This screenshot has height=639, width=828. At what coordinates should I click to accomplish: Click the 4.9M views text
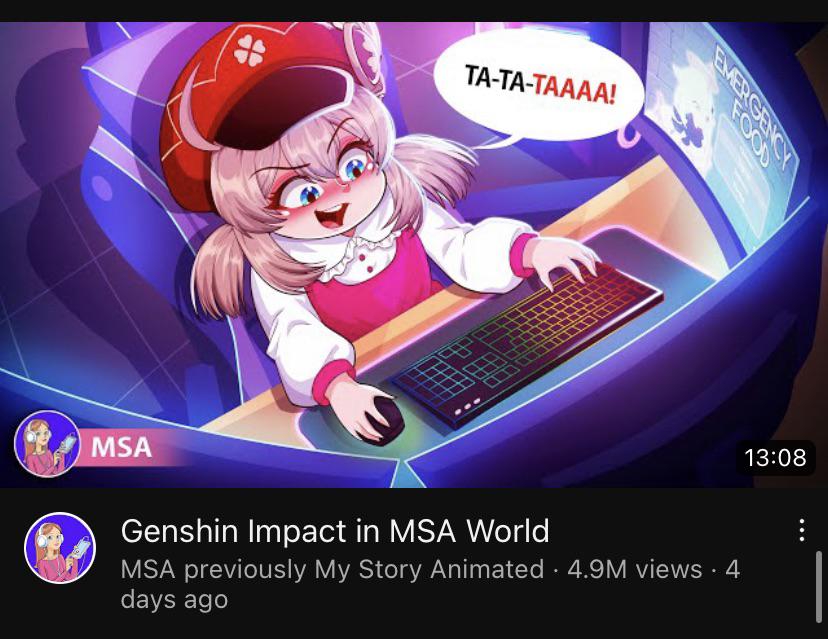click(x=635, y=569)
